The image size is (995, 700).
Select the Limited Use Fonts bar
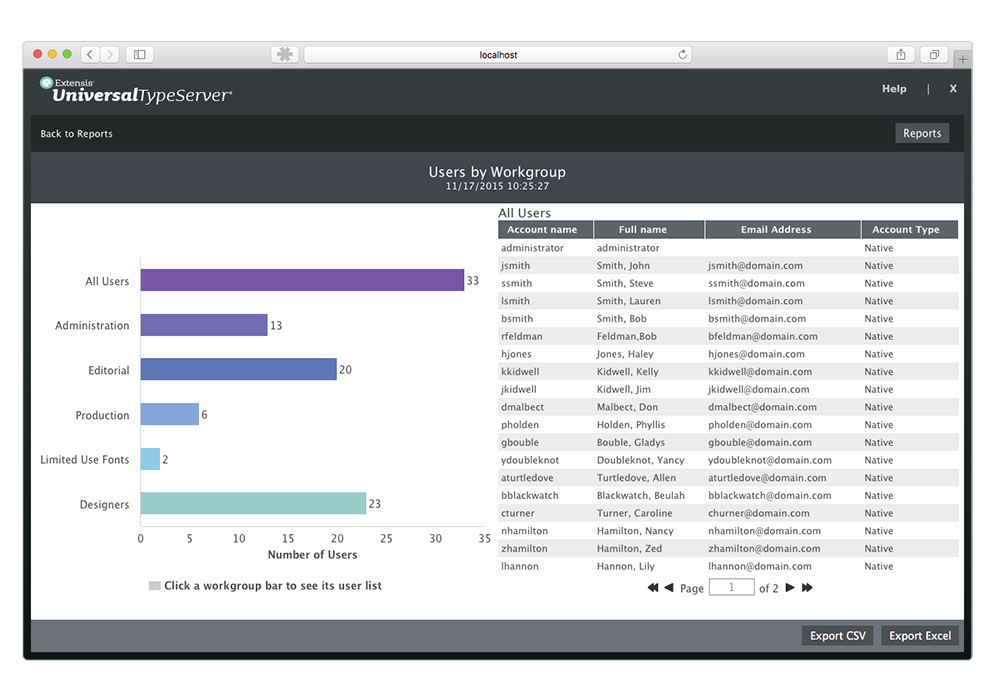point(150,459)
